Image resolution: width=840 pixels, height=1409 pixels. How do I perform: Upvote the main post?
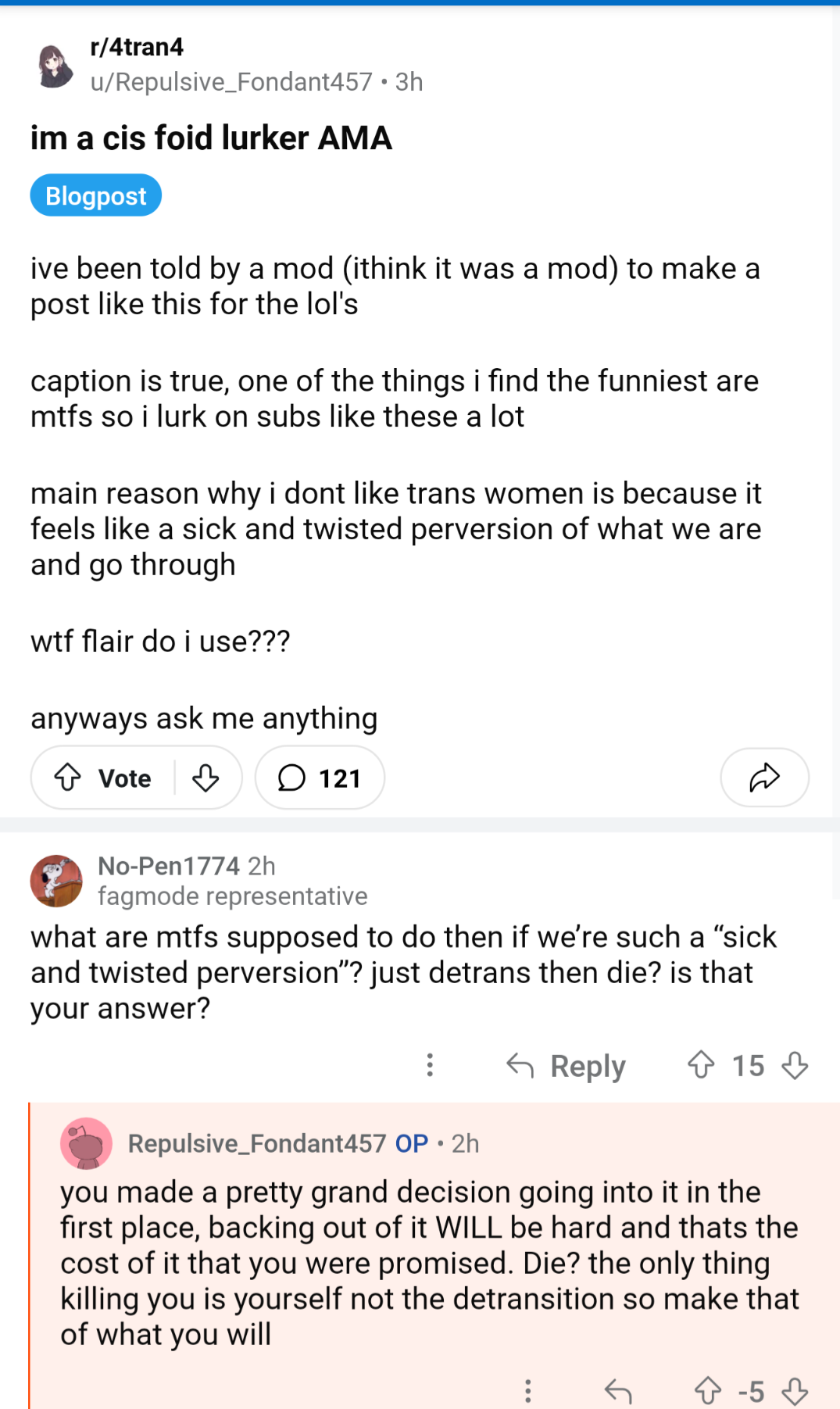coord(68,777)
